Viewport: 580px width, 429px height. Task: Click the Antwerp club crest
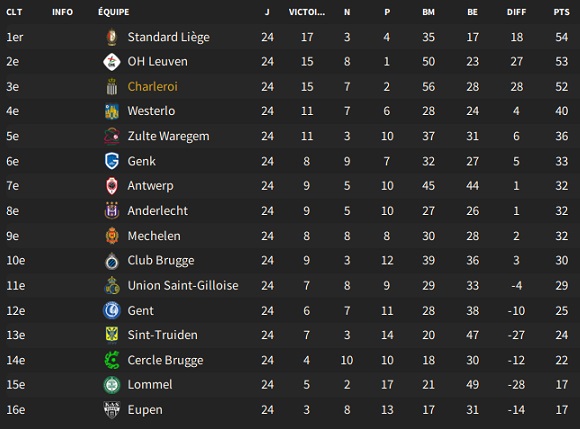(112, 186)
